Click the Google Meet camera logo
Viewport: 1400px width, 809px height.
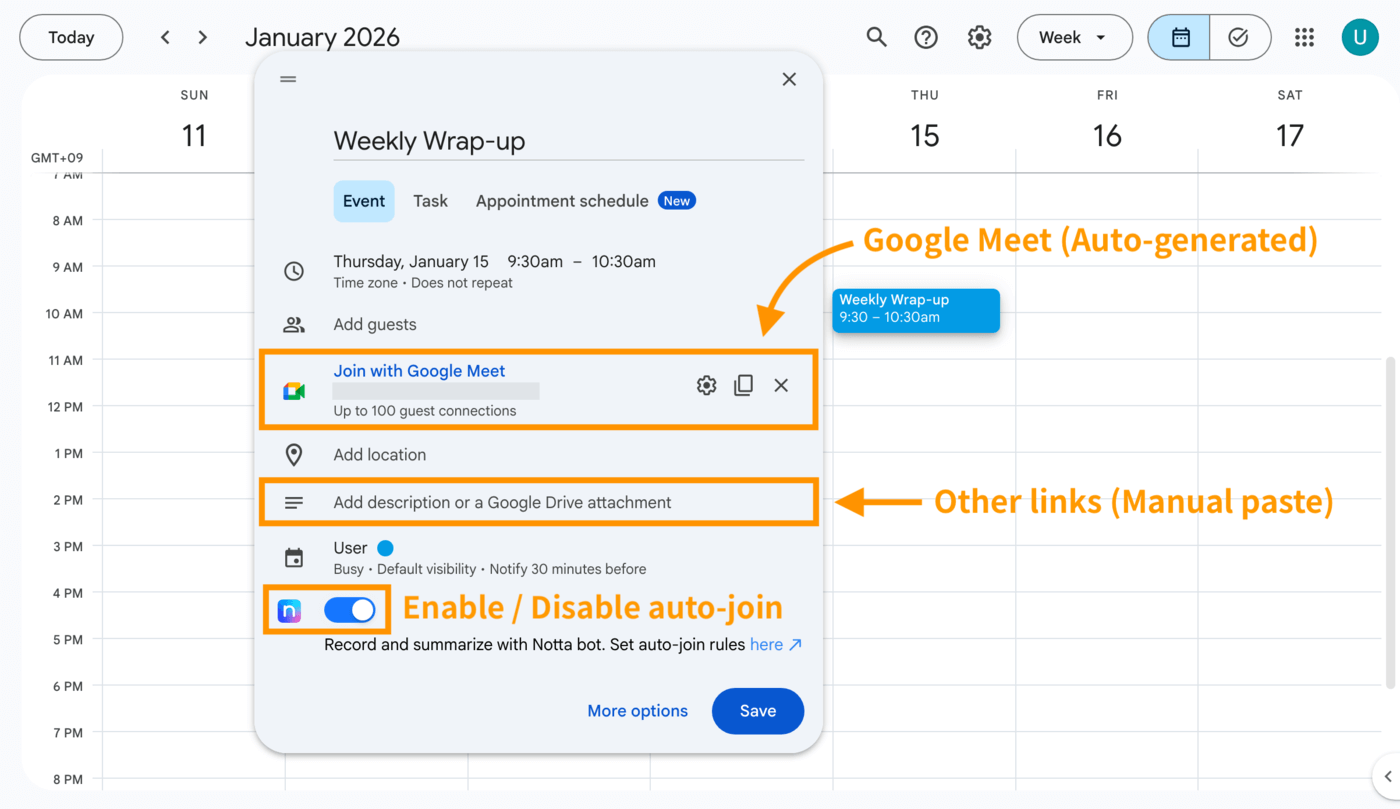294,391
